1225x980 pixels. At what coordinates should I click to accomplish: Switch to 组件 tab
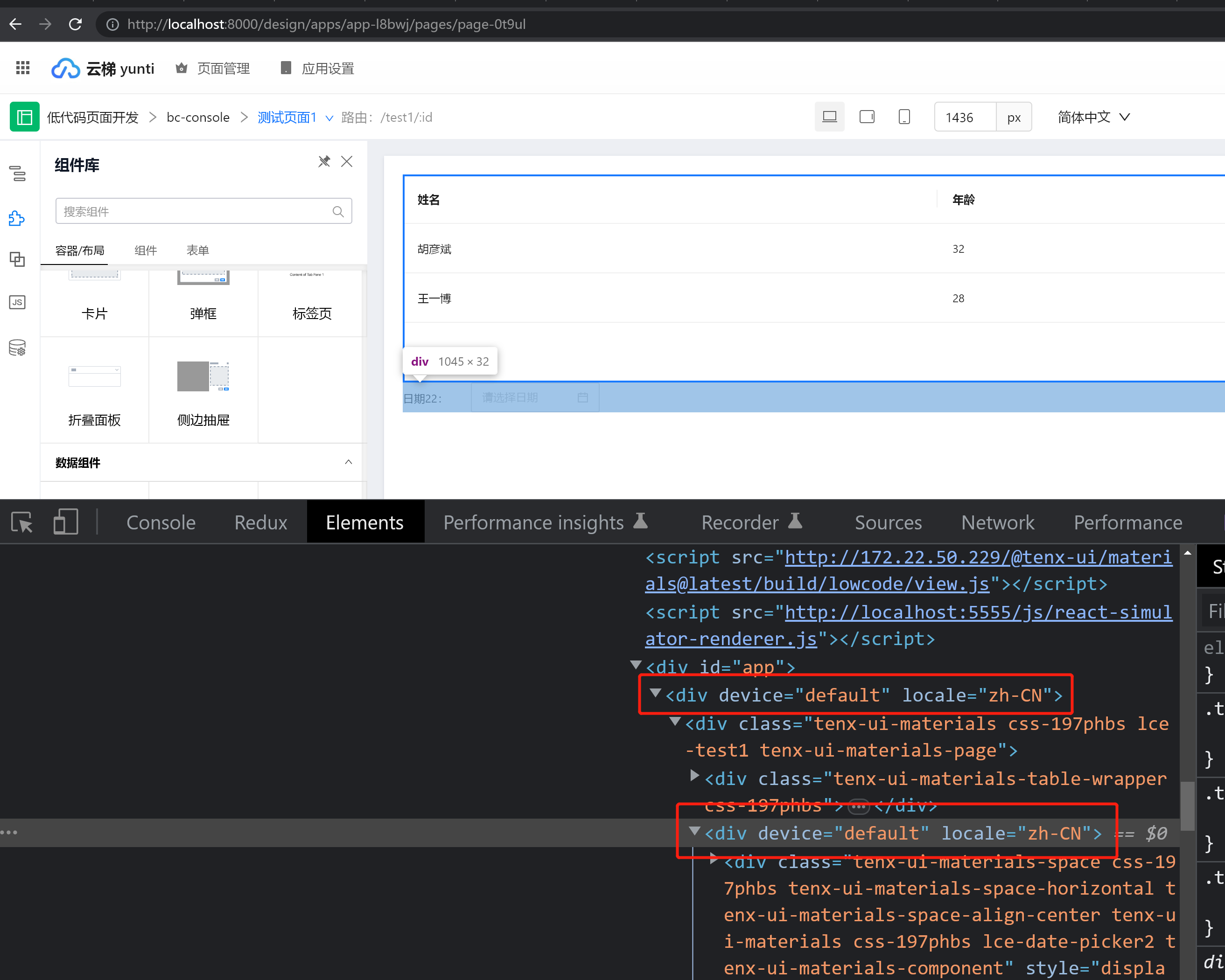[146, 250]
